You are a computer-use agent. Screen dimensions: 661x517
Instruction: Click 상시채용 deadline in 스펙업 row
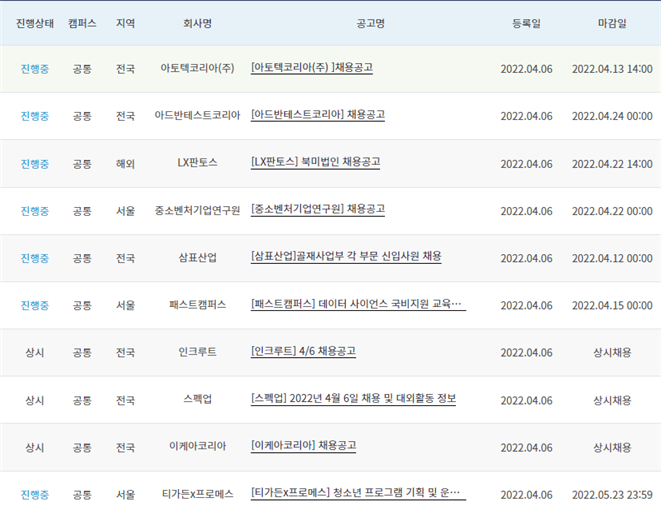pyautogui.click(x=612, y=400)
